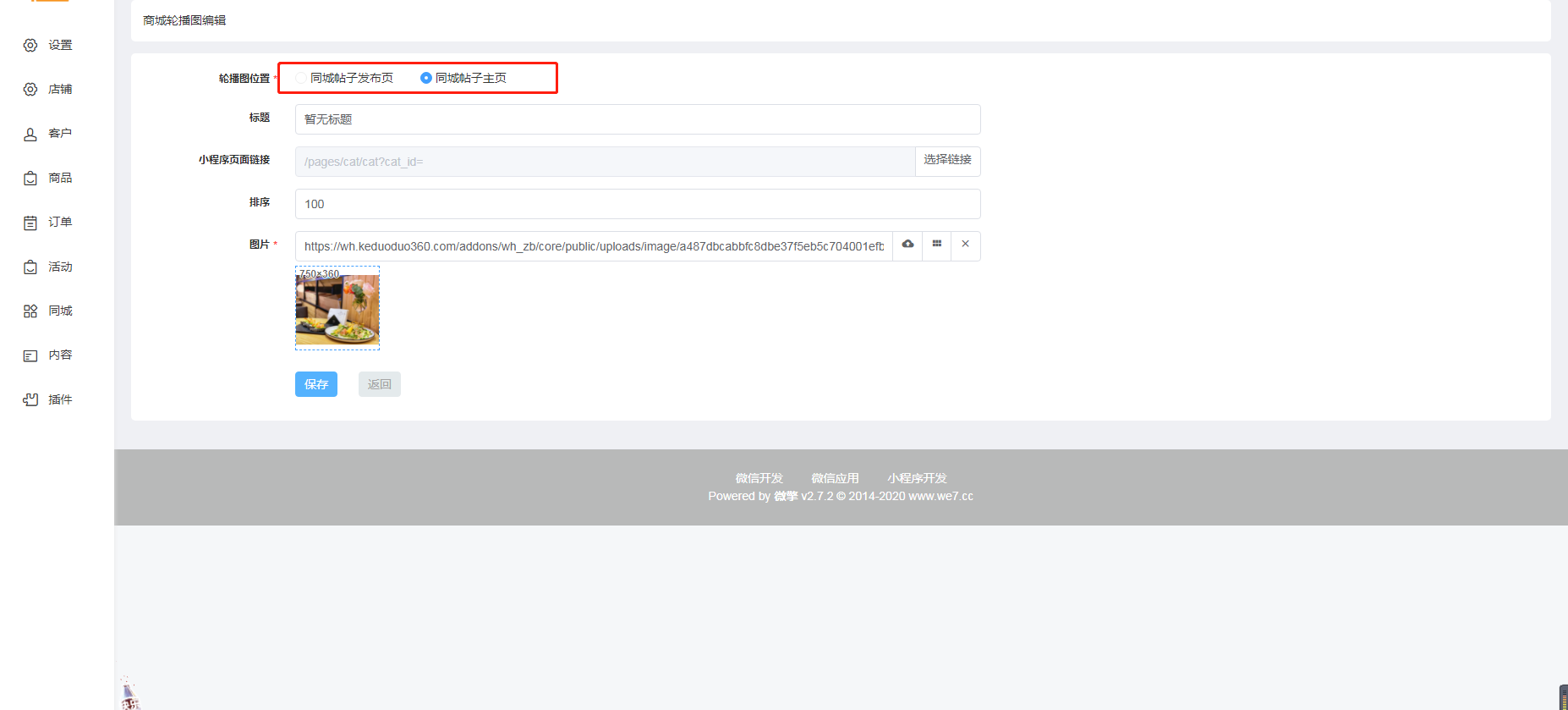Open the 同城 menu item
Image resolution: width=1568 pixels, height=710 pixels.
click(60, 311)
